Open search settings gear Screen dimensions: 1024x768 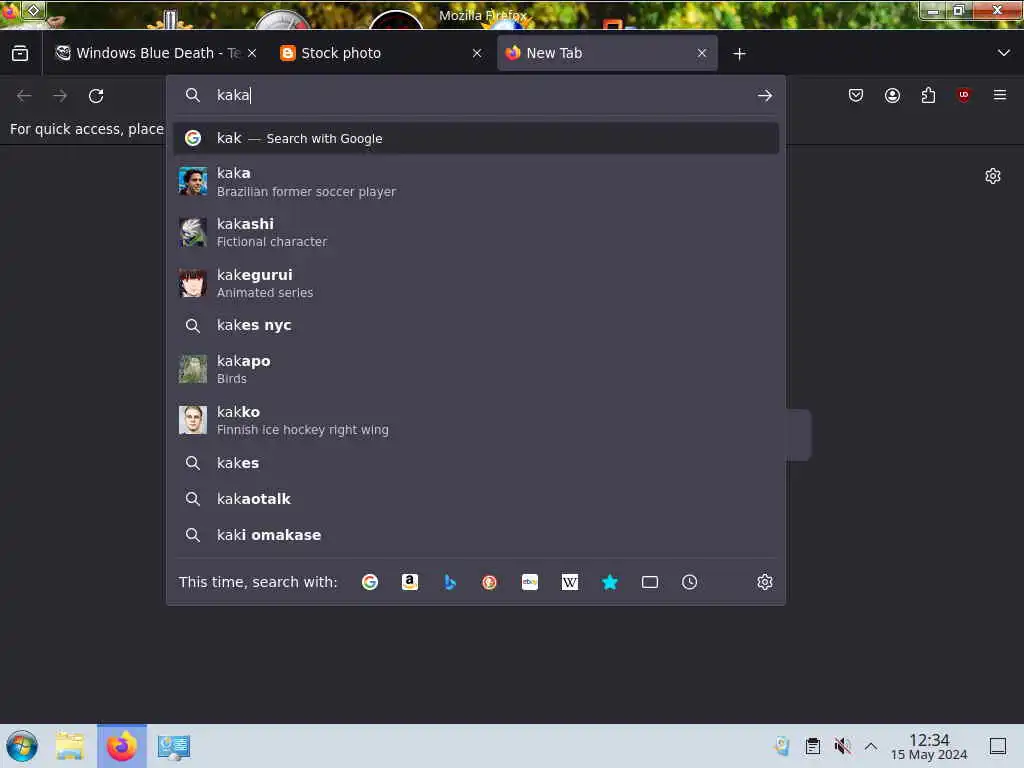tap(765, 582)
